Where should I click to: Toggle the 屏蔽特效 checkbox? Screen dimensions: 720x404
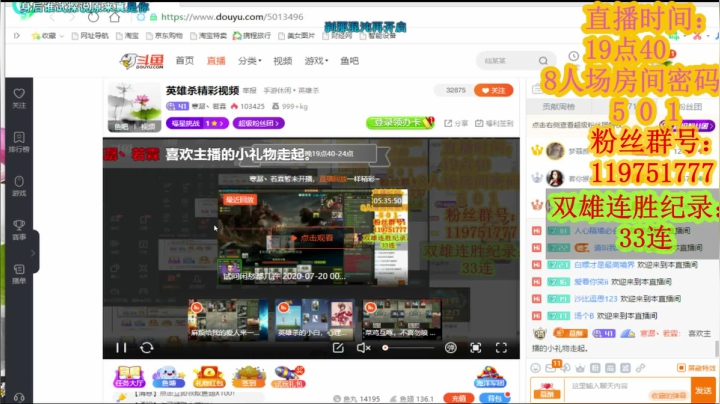click(x=681, y=368)
